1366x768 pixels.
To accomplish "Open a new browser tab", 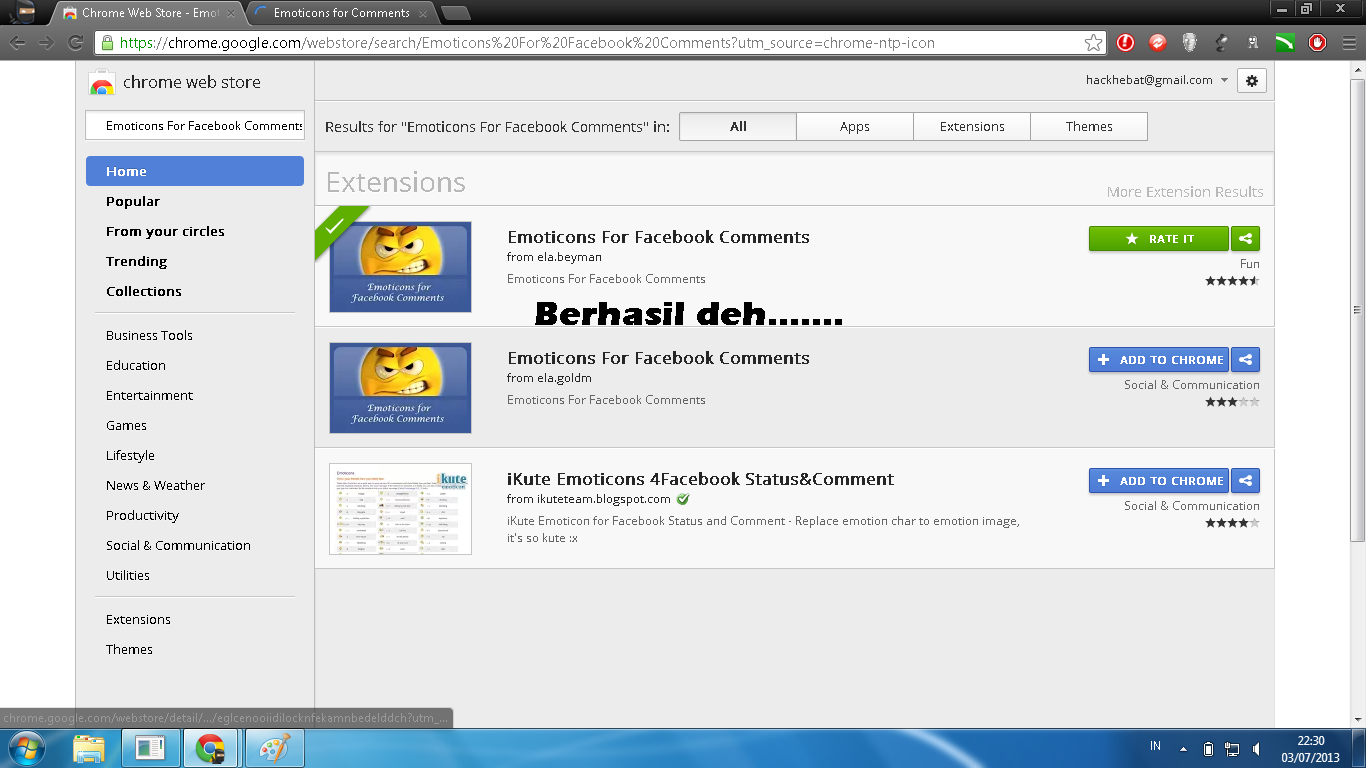I will 455,13.
